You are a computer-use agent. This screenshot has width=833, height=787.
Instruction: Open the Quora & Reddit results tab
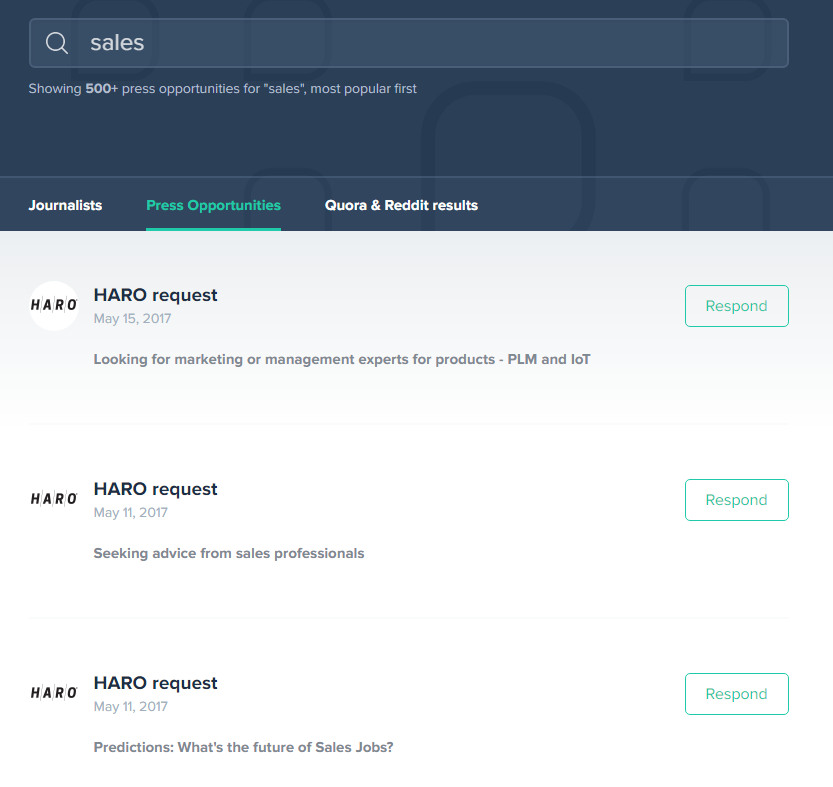401,206
